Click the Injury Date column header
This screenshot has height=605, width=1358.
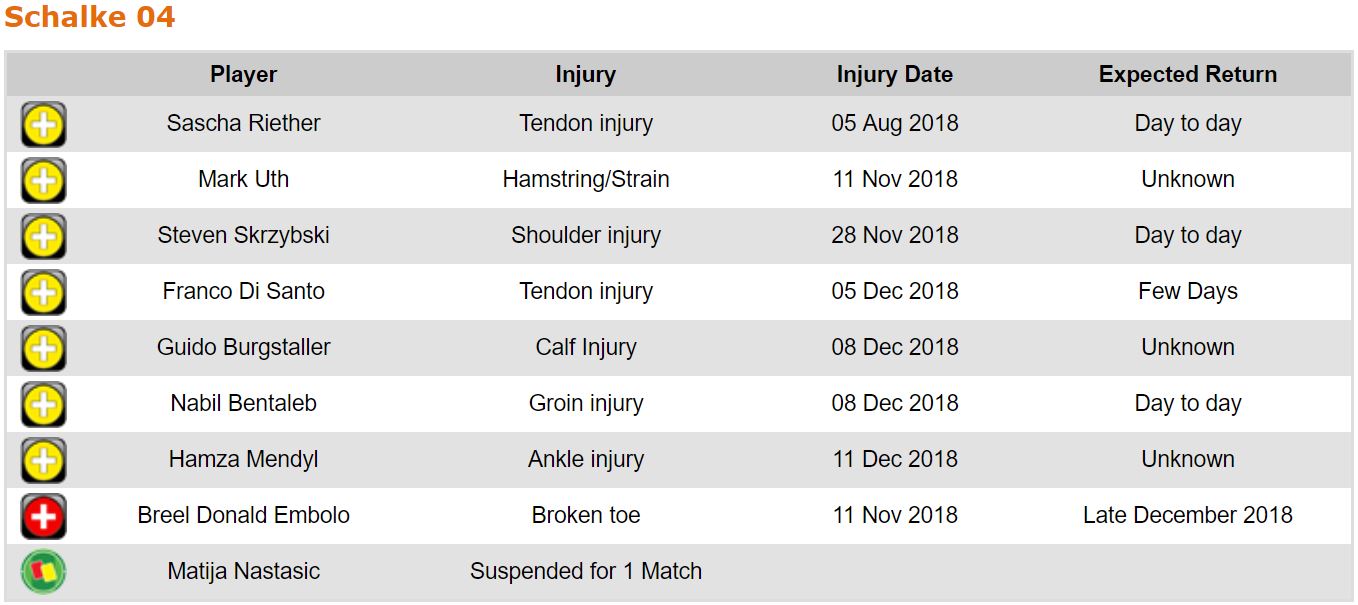pyautogui.click(x=894, y=75)
